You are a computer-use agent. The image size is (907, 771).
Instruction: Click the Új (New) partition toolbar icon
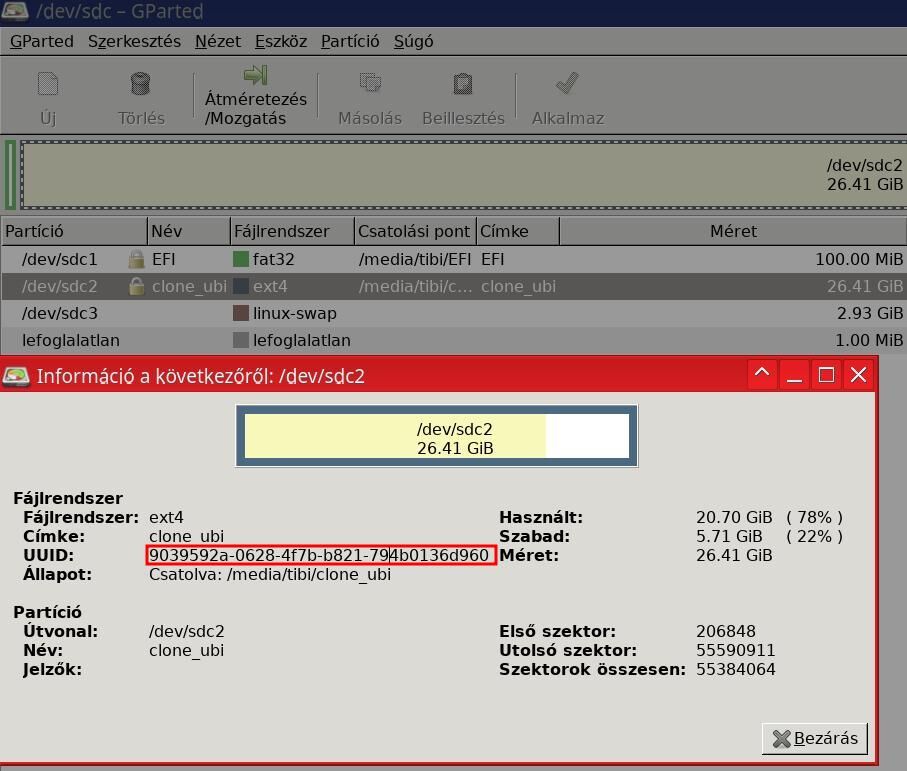click(48, 84)
